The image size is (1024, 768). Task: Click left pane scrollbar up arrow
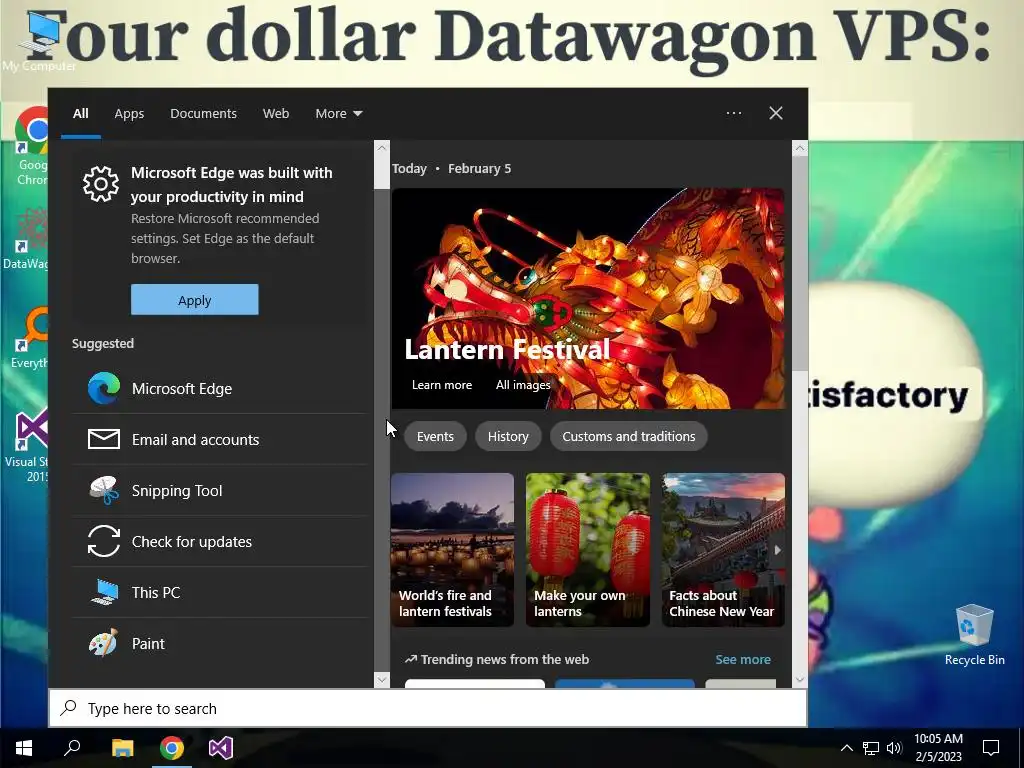coord(382,148)
